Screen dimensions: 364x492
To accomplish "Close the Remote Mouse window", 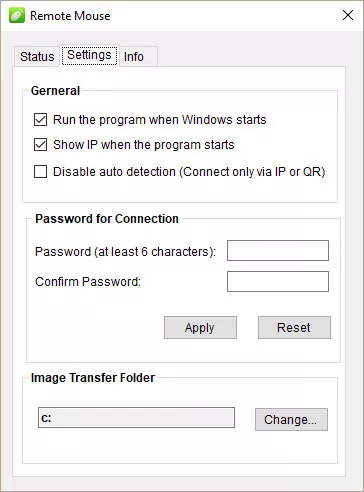I will tap(348, 15).
